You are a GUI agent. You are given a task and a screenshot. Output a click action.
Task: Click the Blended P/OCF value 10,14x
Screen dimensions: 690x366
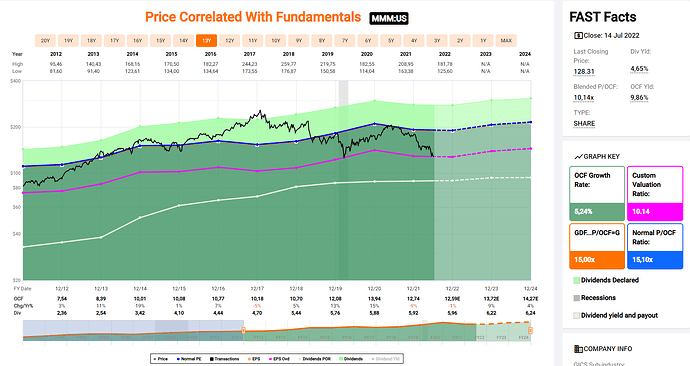(x=584, y=98)
